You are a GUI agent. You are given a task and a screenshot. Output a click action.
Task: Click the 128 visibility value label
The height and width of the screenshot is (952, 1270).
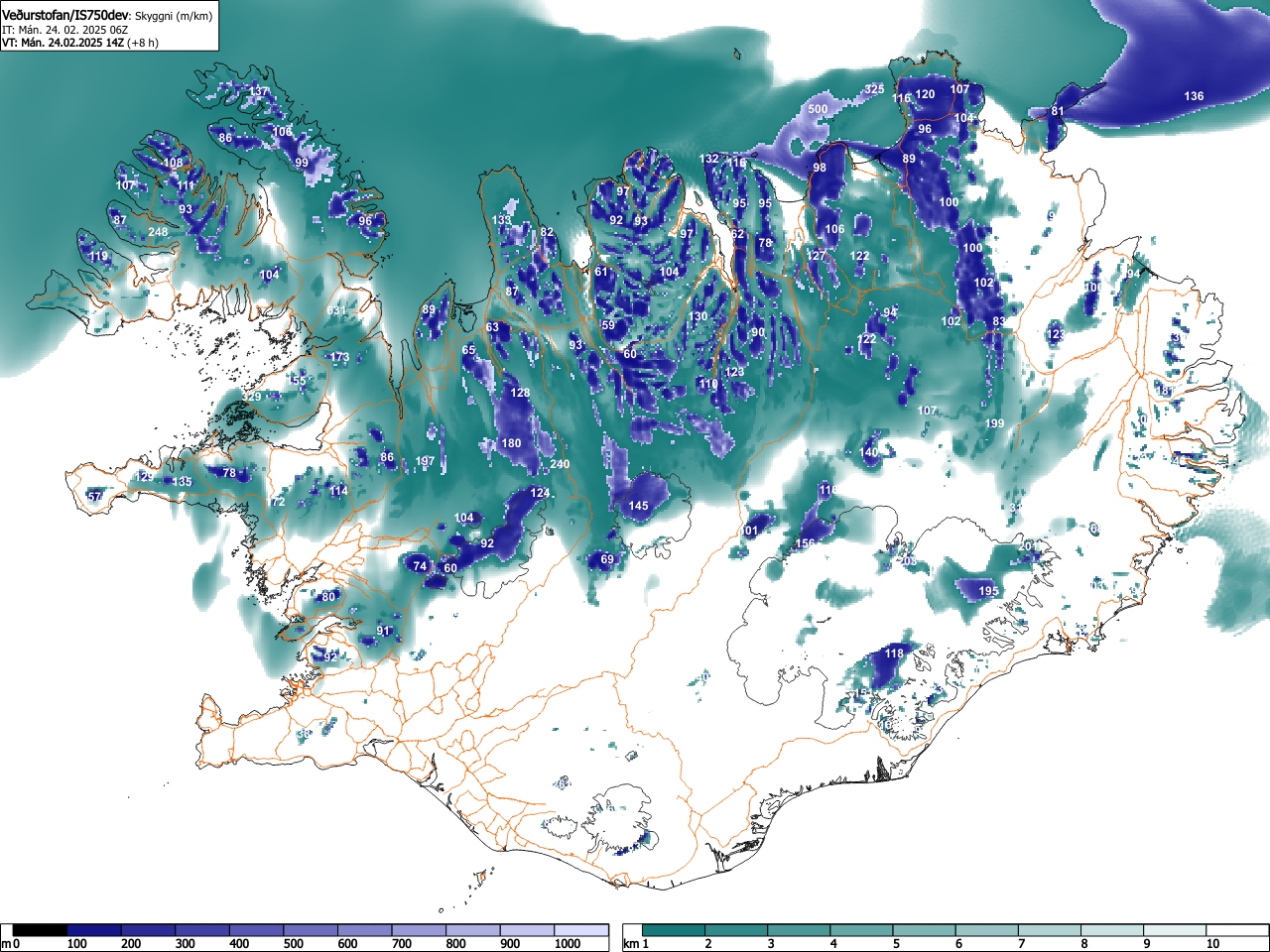pos(520,393)
